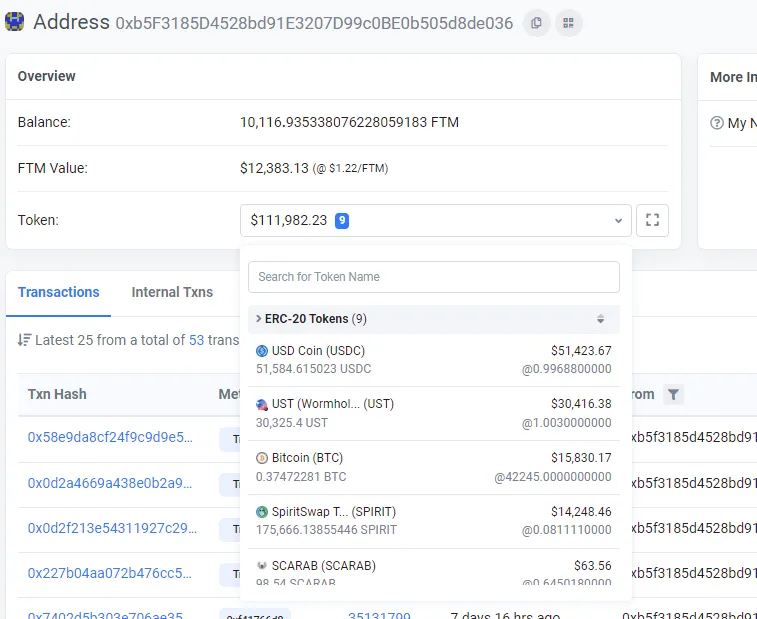The width and height of the screenshot is (757, 619).
Task: Select the $12,383.13 FTM value text
Action: (x=274, y=168)
